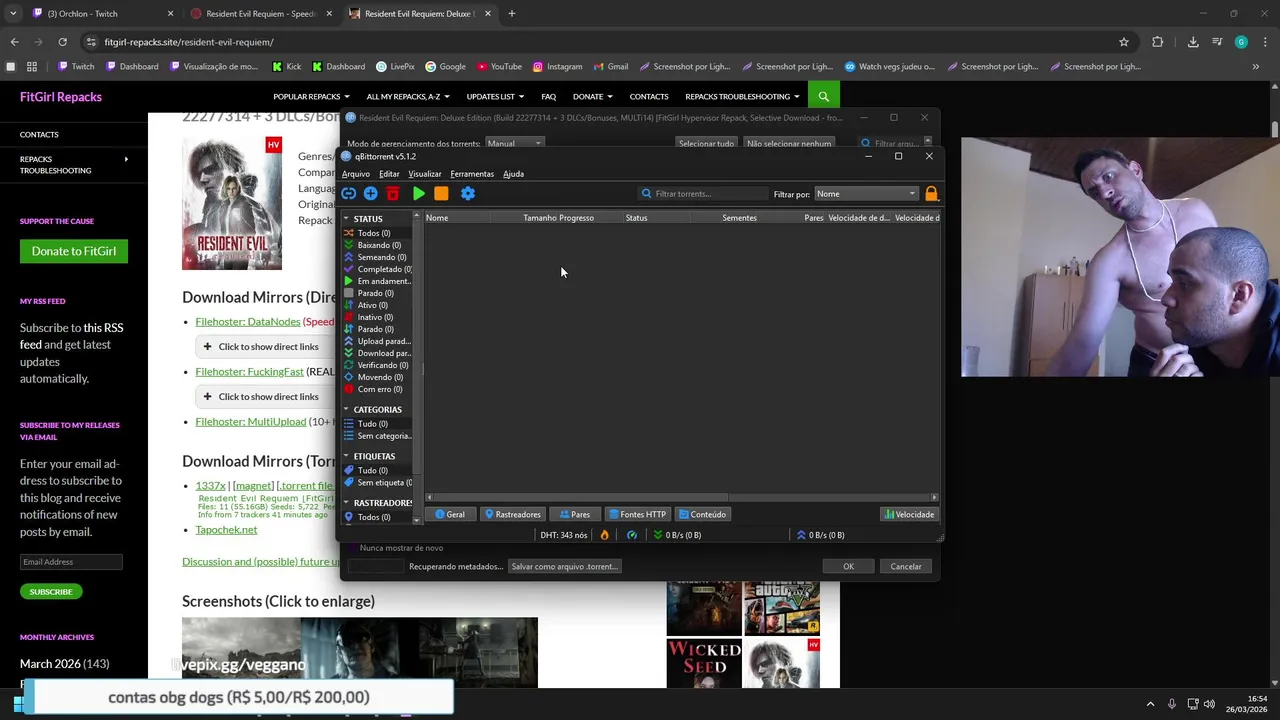Screen dimensions: 1280x720
Task: Click the Filtrar torrents search field
Action: (x=703, y=194)
